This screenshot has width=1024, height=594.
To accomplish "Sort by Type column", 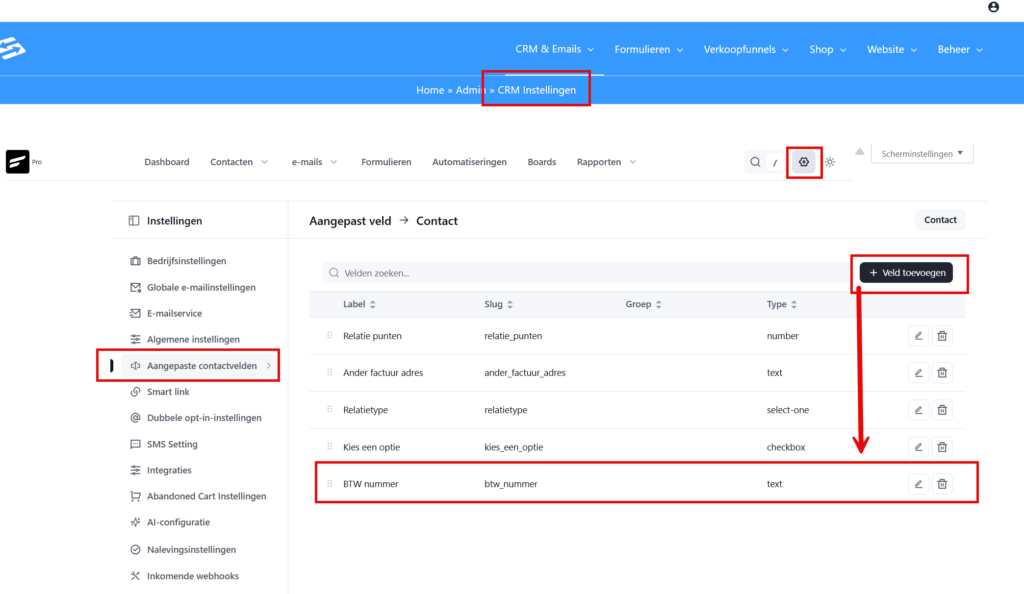I will 782,304.
